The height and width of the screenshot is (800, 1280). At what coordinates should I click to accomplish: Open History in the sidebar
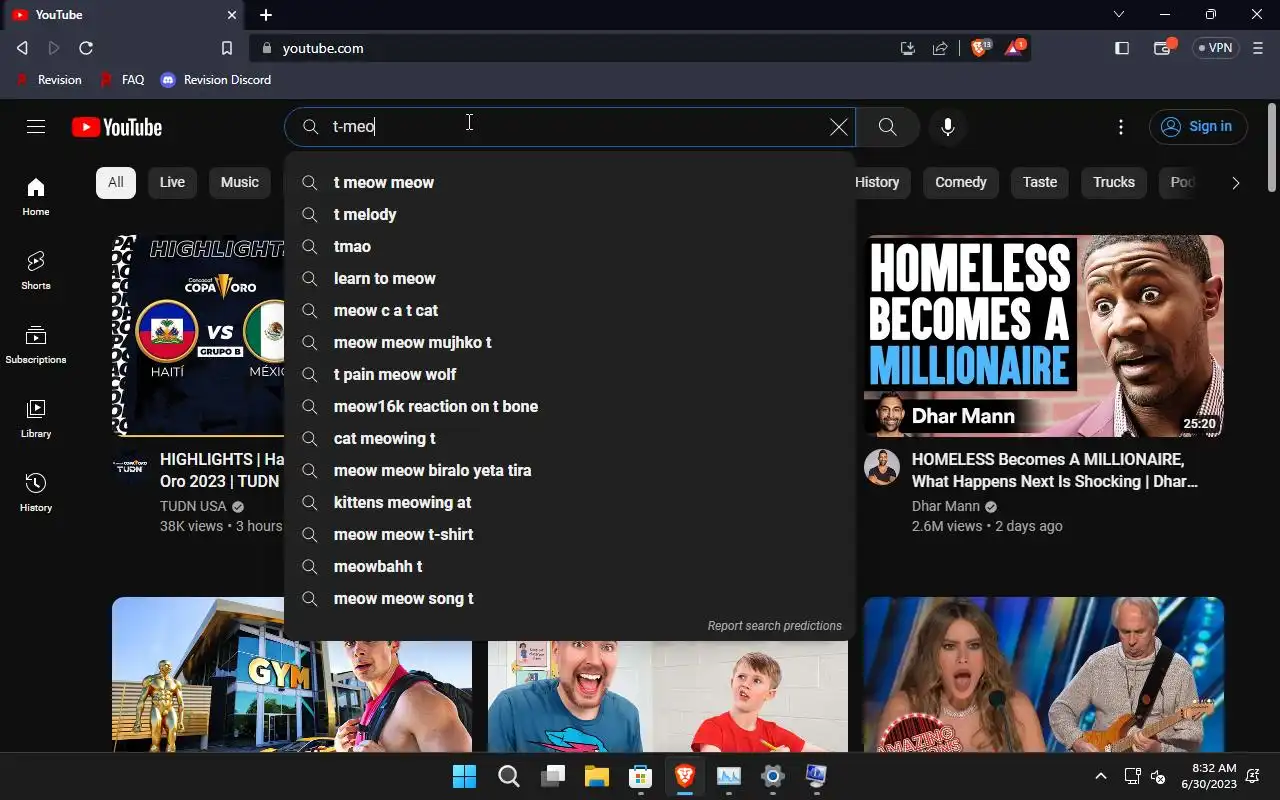pyautogui.click(x=36, y=492)
